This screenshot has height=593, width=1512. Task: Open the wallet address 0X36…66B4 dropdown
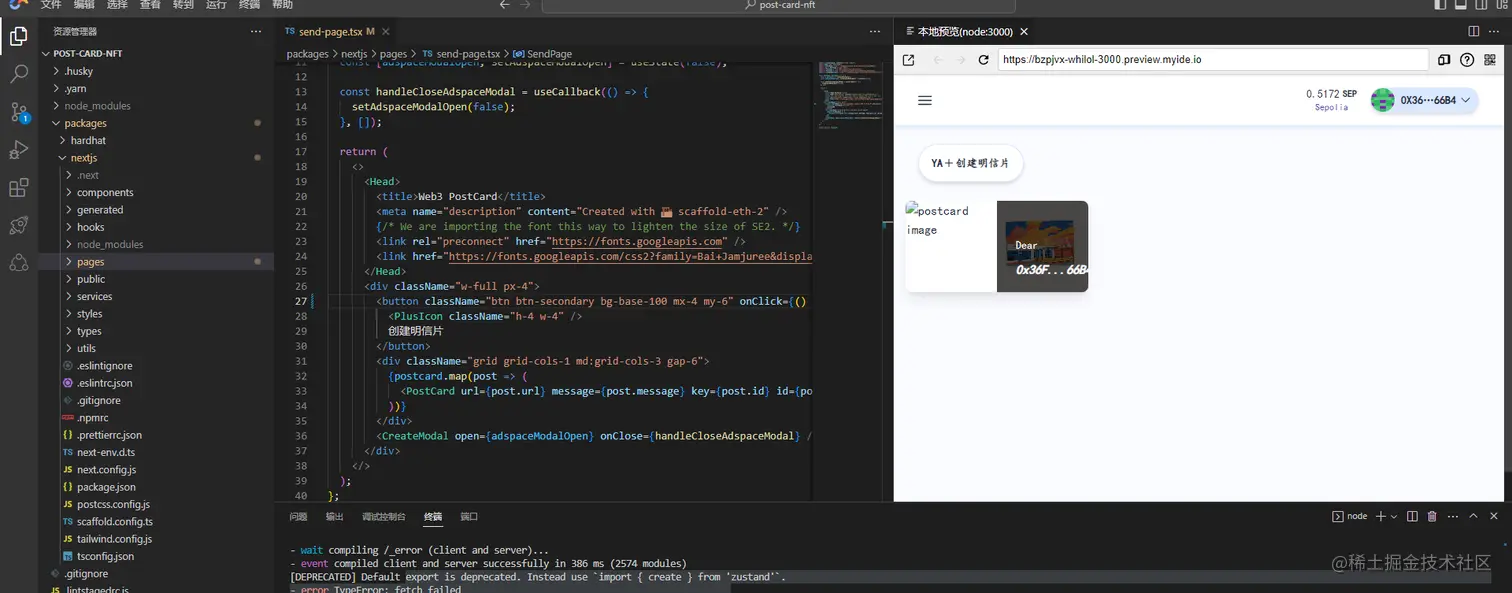pos(1423,100)
